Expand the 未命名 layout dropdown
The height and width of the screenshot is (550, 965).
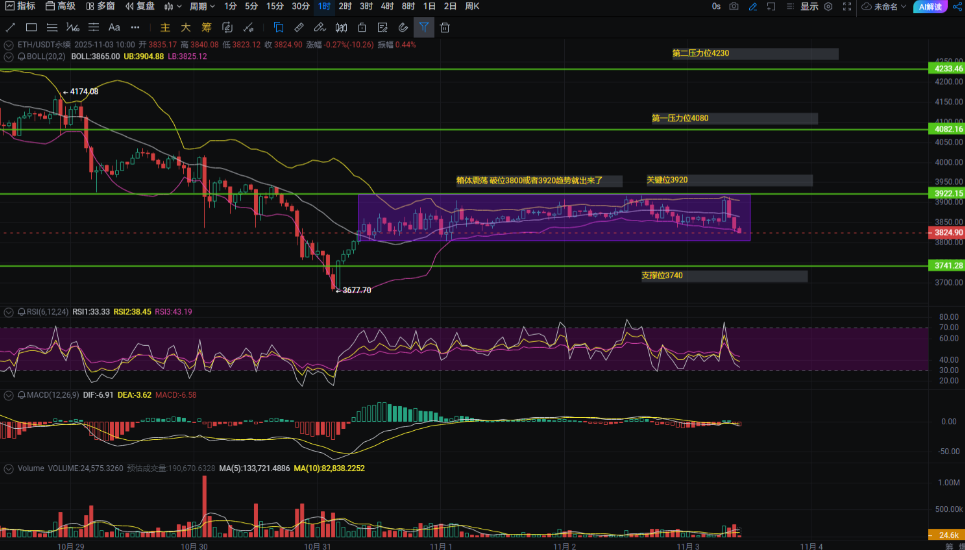(883, 6)
